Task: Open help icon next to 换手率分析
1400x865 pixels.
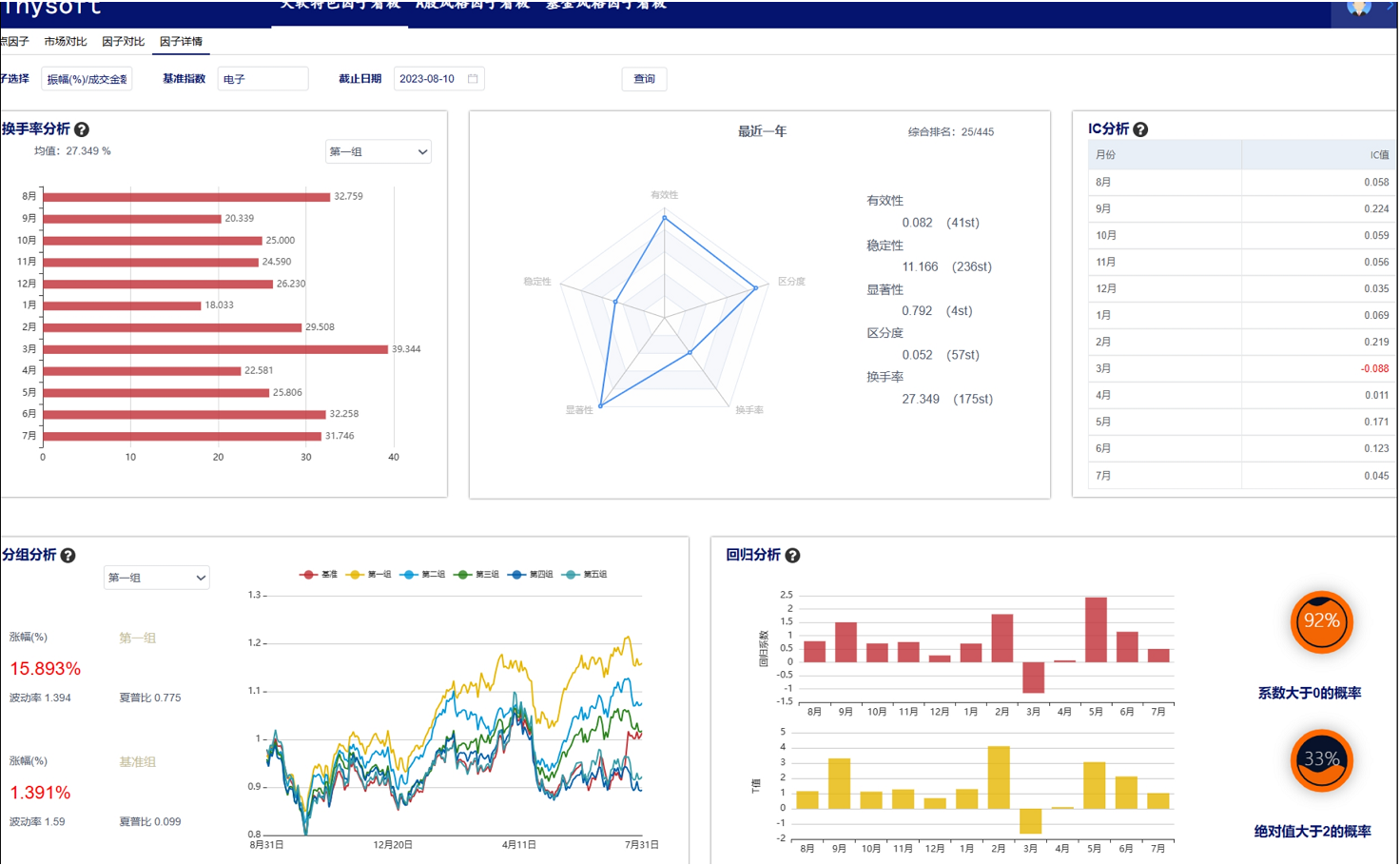Action: [x=82, y=129]
